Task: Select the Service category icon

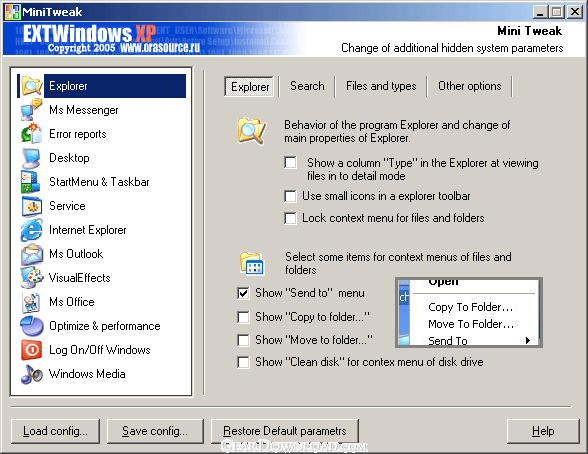Action: pyautogui.click(x=32, y=206)
